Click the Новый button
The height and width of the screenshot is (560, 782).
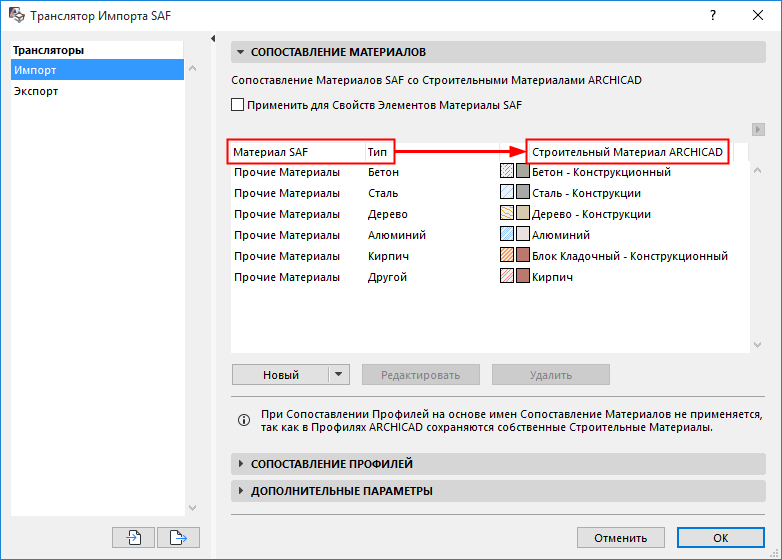(x=281, y=374)
